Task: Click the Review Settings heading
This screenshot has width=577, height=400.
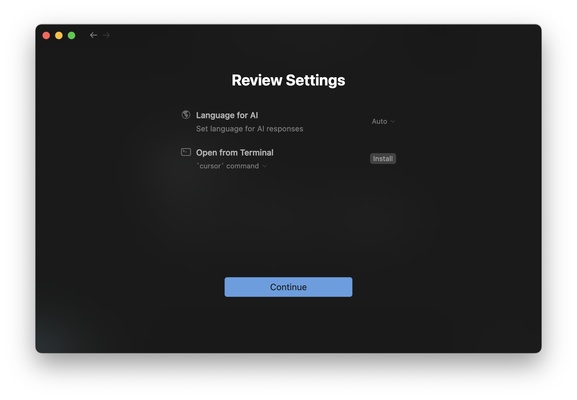Action: 288,80
